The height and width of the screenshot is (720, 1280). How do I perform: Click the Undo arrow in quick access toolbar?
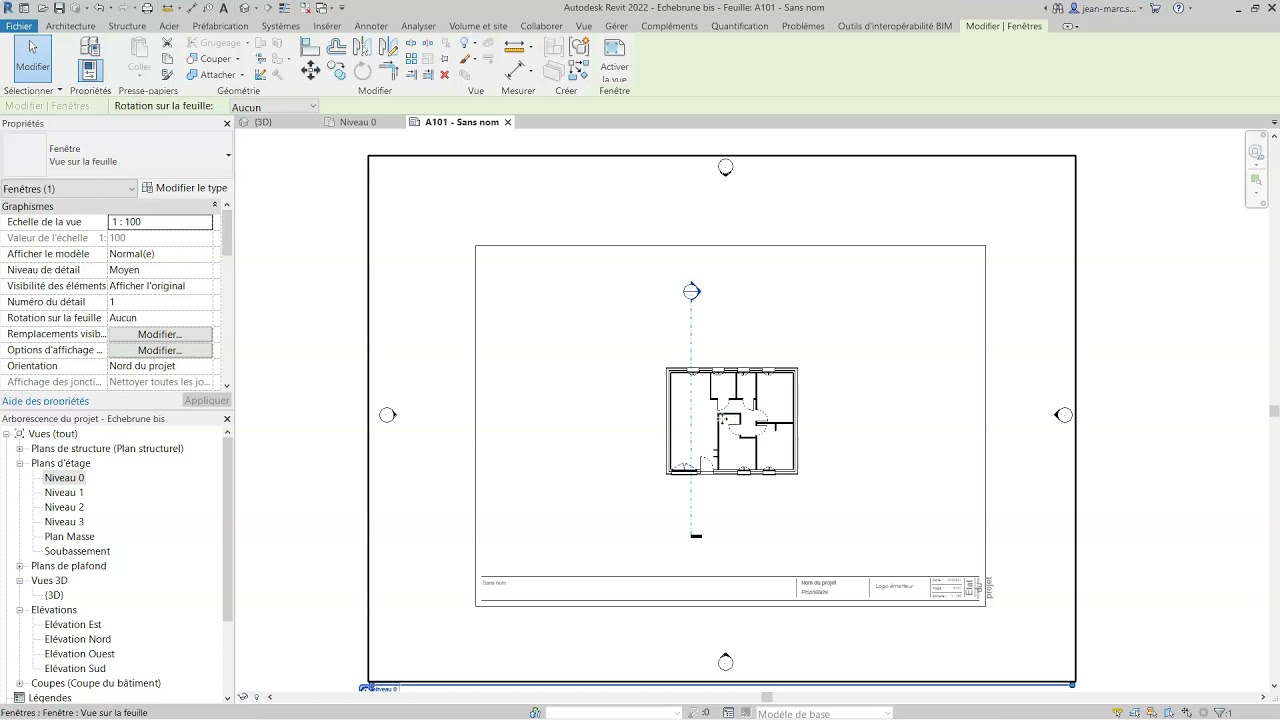pyautogui.click(x=99, y=8)
